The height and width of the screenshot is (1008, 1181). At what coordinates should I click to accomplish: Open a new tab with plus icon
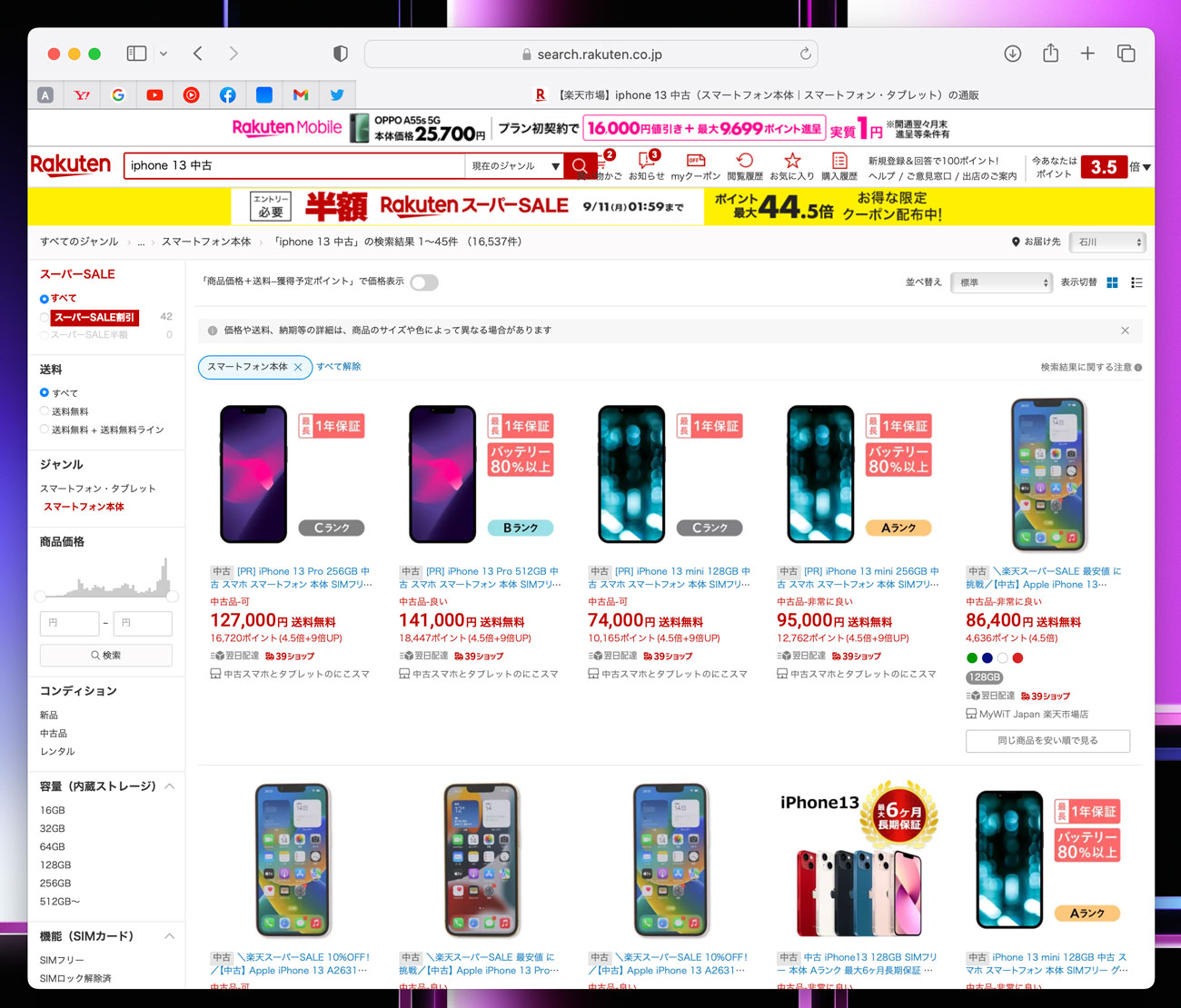click(1087, 54)
